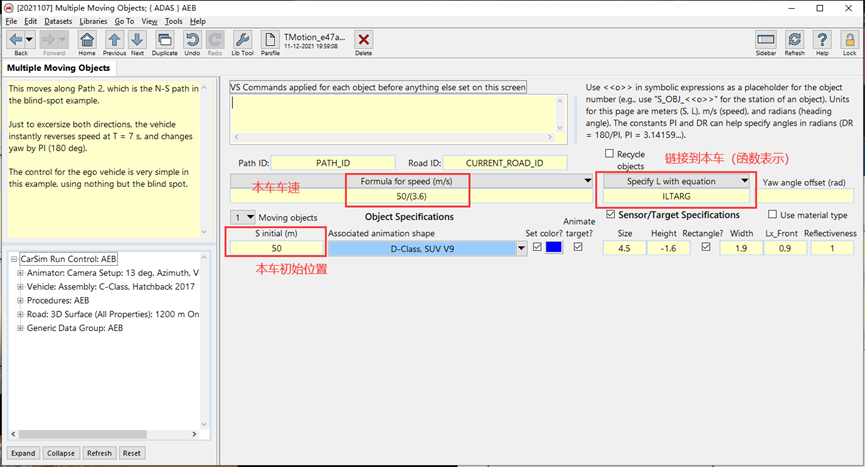
Task: Expand Road: 3D Surface tree node
Action: [x=20, y=314]
